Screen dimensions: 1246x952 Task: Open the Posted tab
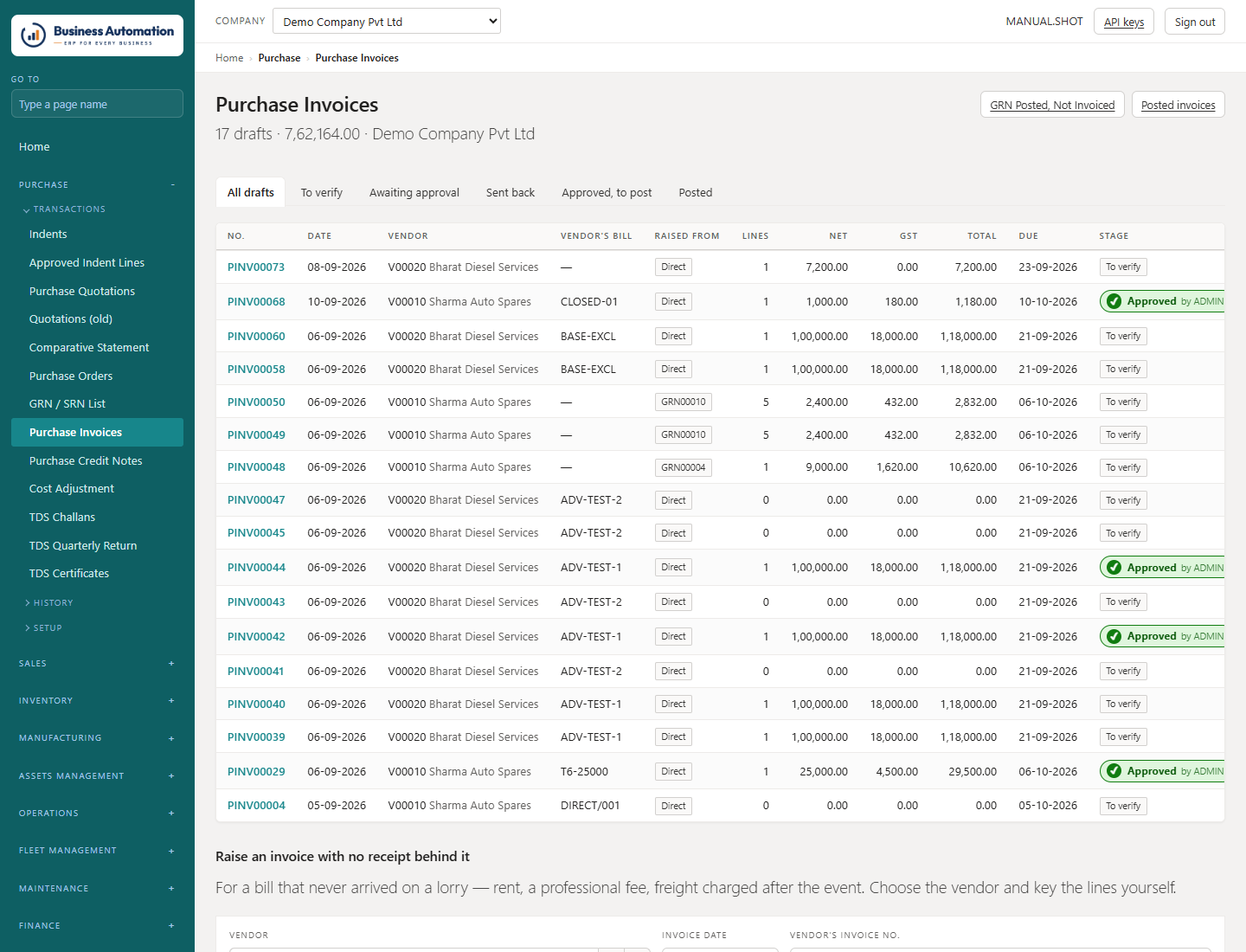coord(696,192)
